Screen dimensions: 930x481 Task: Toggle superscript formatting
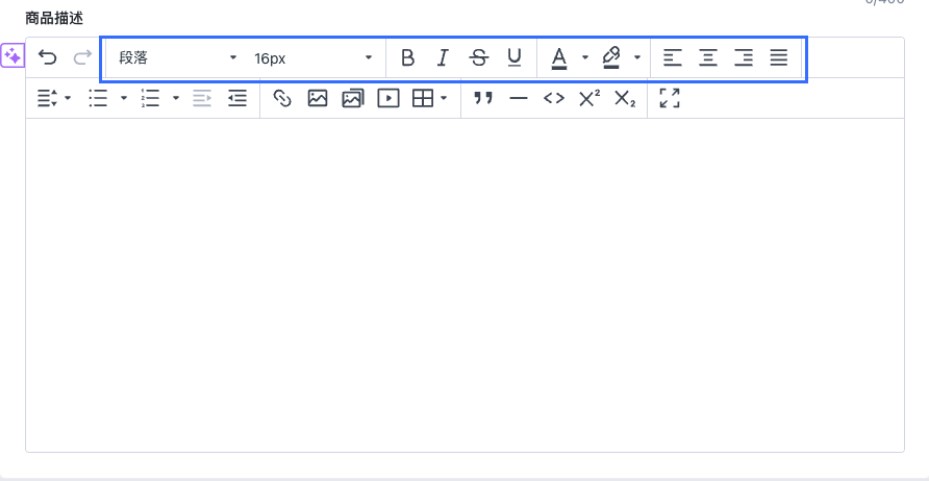(x=590, y=98)
